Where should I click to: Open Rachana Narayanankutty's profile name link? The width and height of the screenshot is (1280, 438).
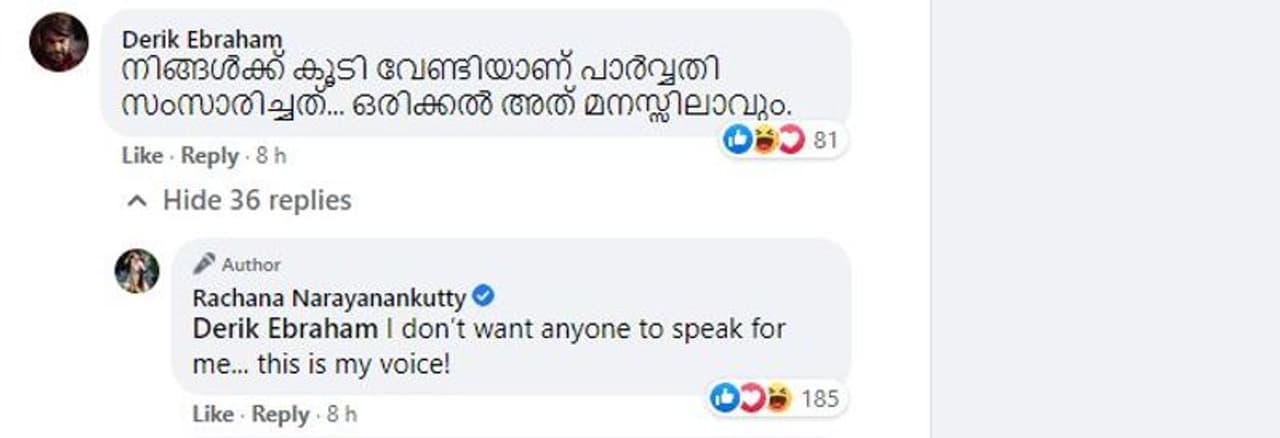point(330,297)
